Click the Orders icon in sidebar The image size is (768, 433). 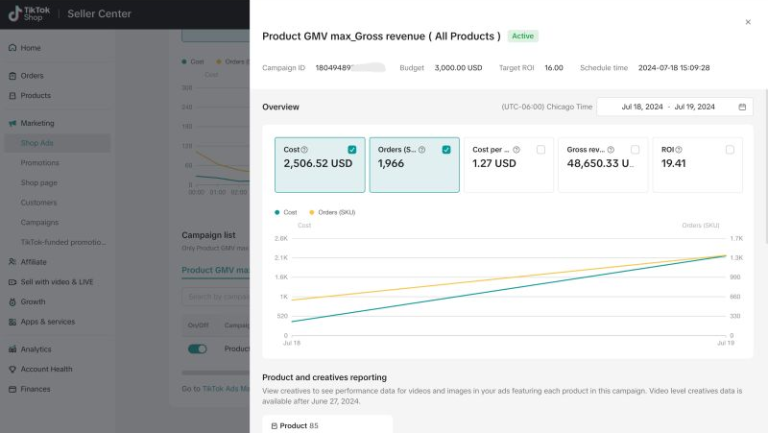tap(12, 76)
